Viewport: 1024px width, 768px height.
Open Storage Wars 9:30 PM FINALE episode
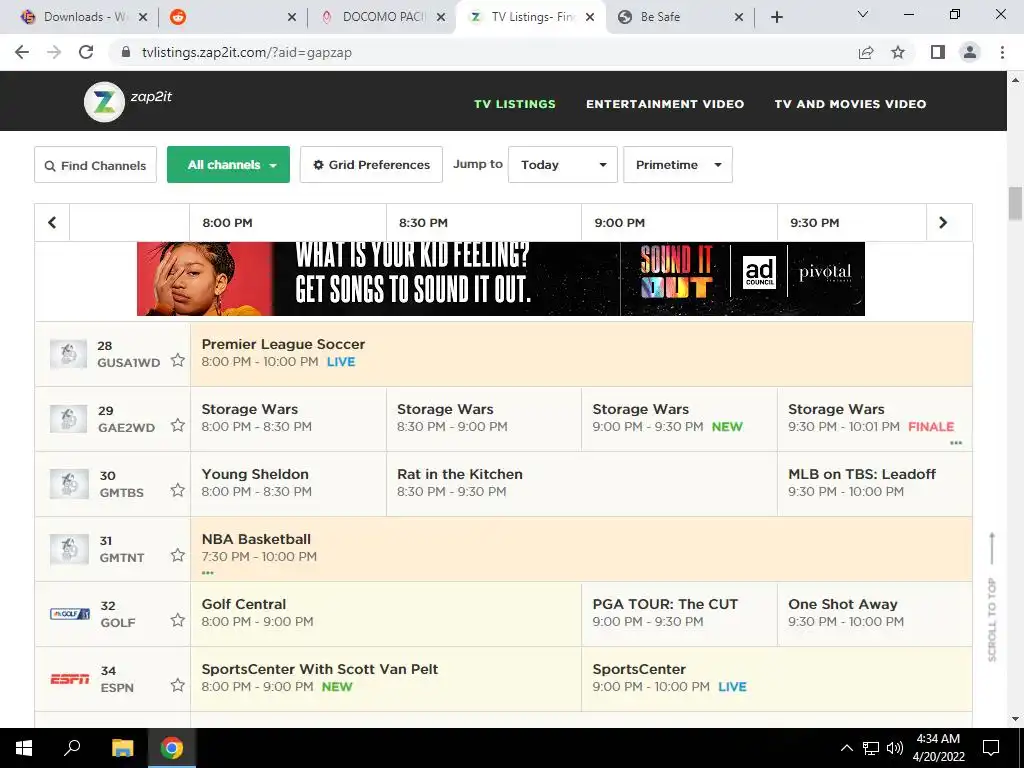tap(874, 419)
